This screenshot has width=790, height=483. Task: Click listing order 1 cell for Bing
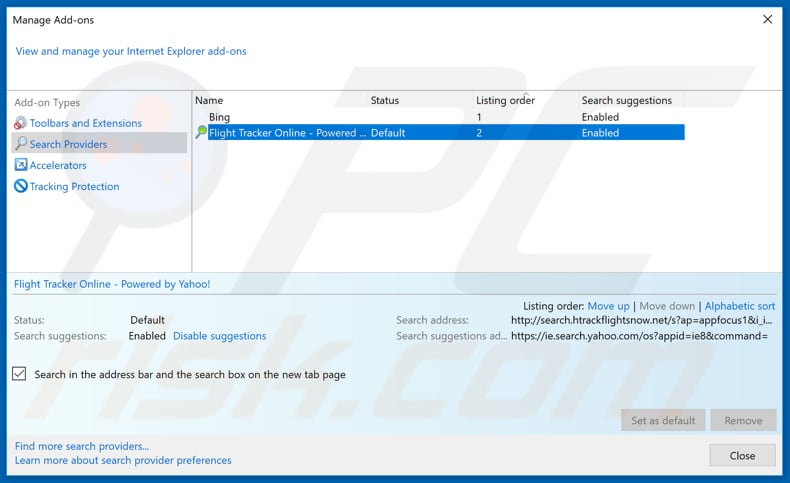(x=479, y=117)
